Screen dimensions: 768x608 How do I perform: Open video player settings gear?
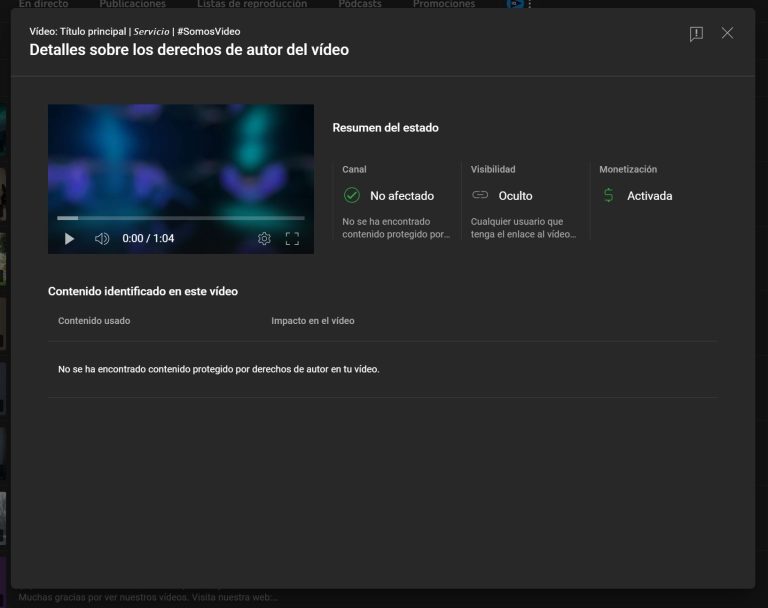tap(264, 239)
